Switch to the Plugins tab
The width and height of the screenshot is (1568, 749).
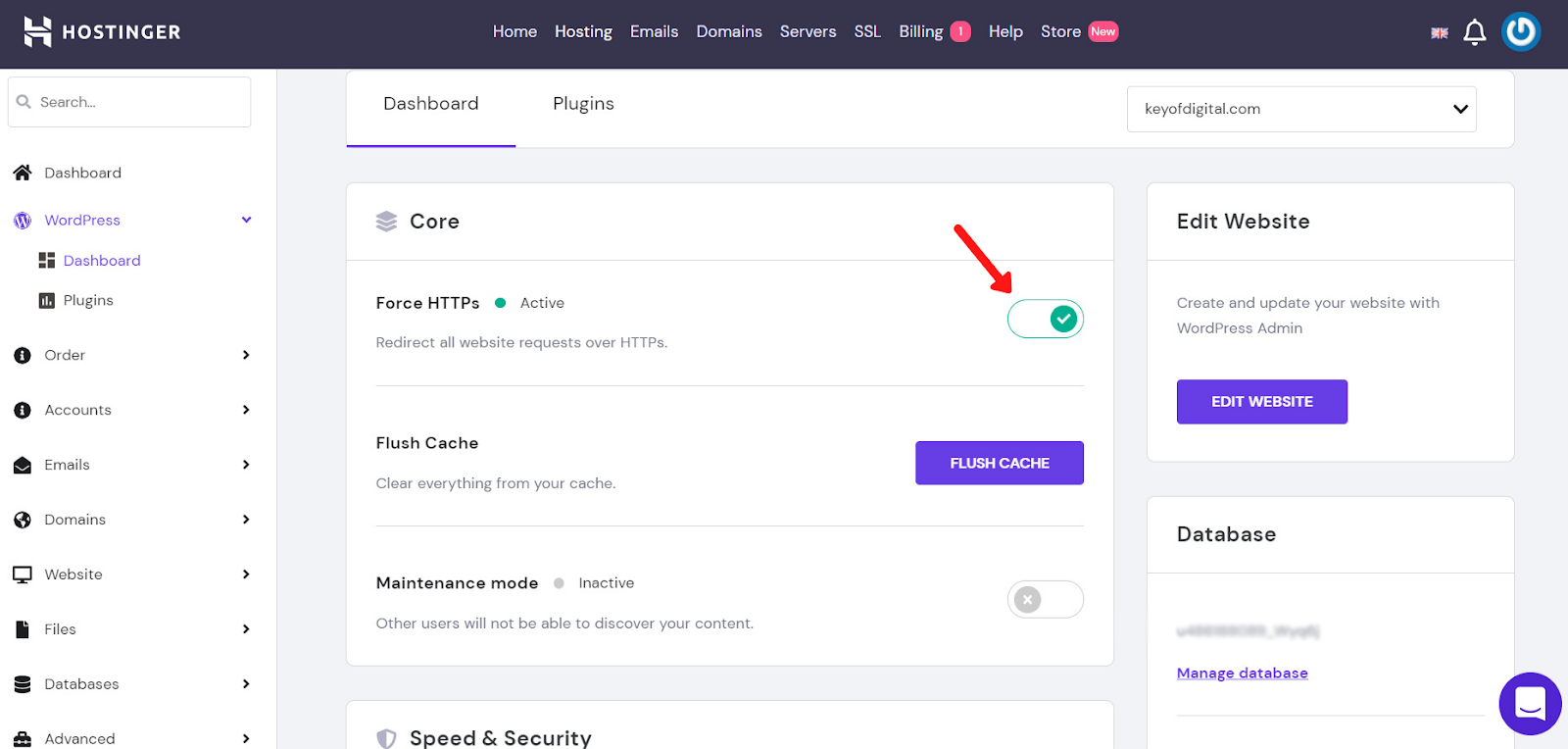tap(583, 104)
